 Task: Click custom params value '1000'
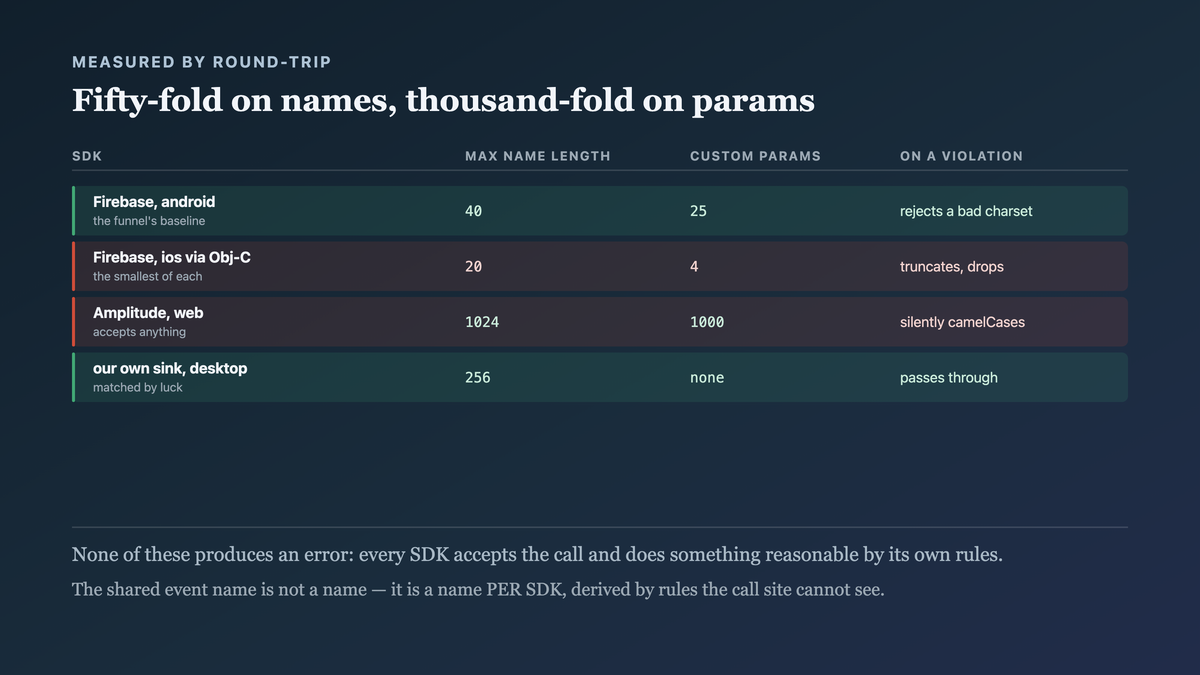(707, 322)
